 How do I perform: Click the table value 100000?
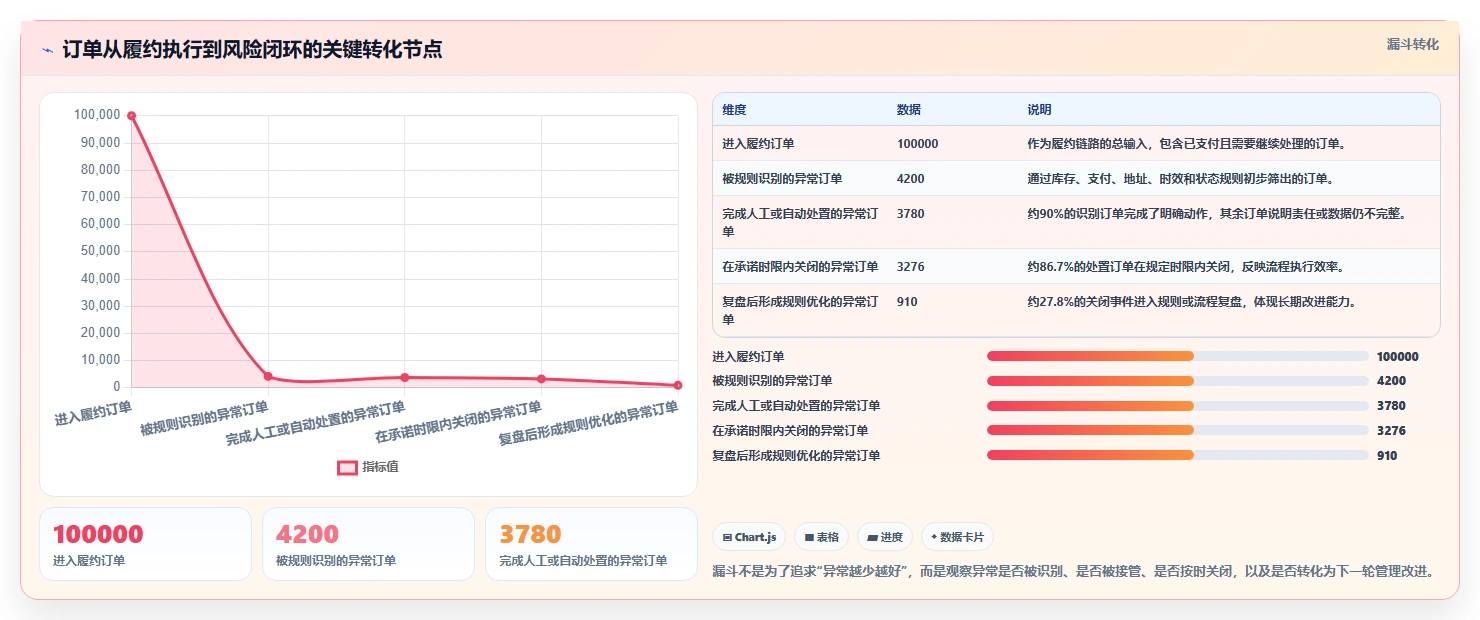[x=917, y=144]
